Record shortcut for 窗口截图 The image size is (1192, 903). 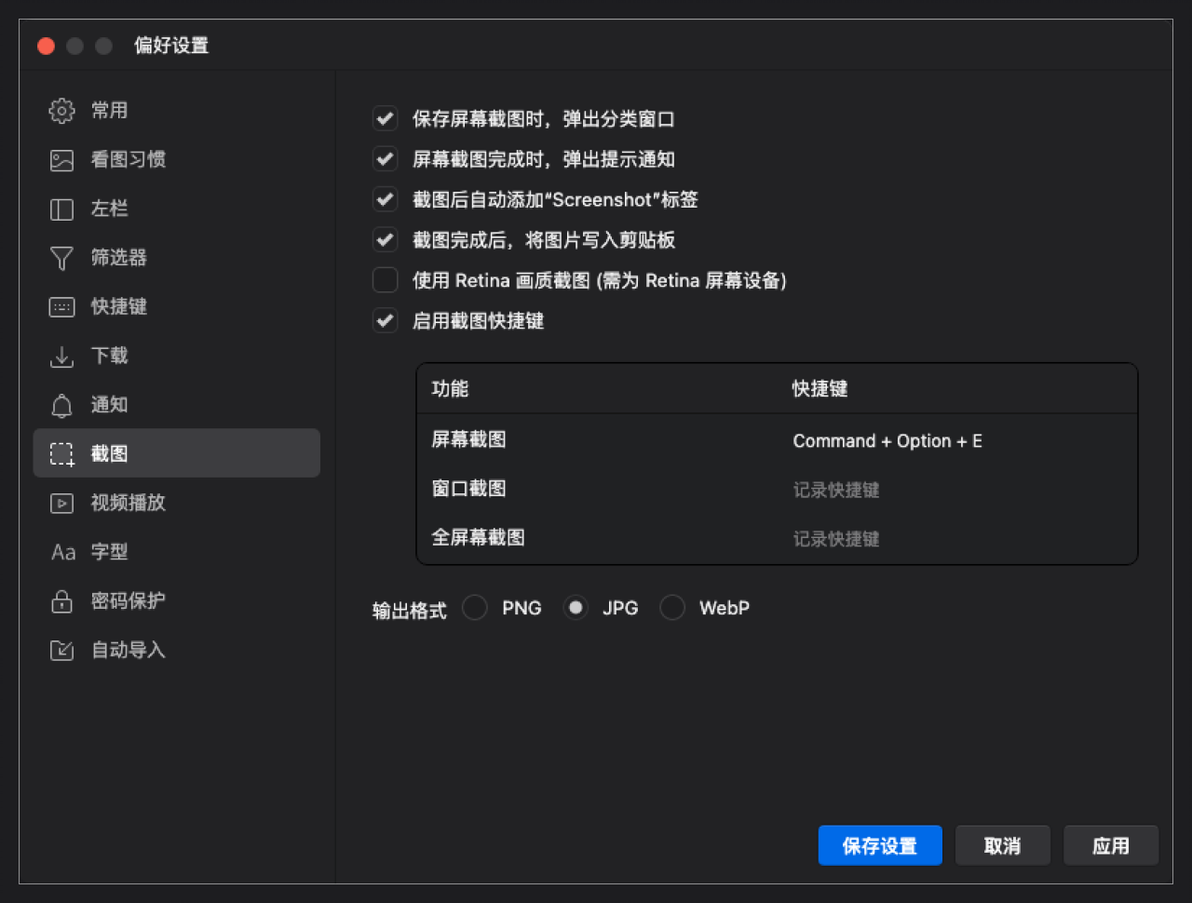click(x=836, y=490)
